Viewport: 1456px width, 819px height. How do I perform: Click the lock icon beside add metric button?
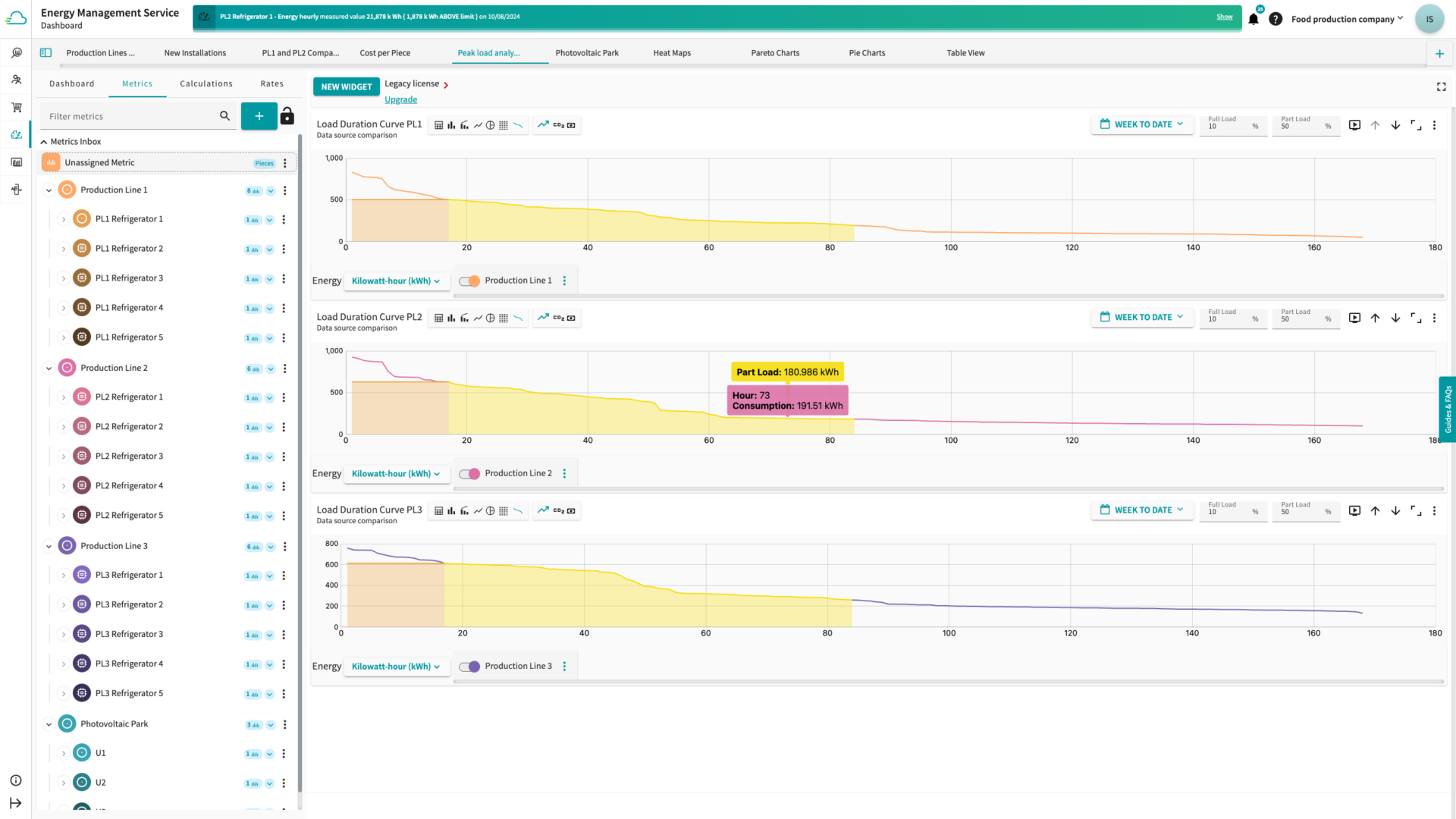tap(287, 116)
